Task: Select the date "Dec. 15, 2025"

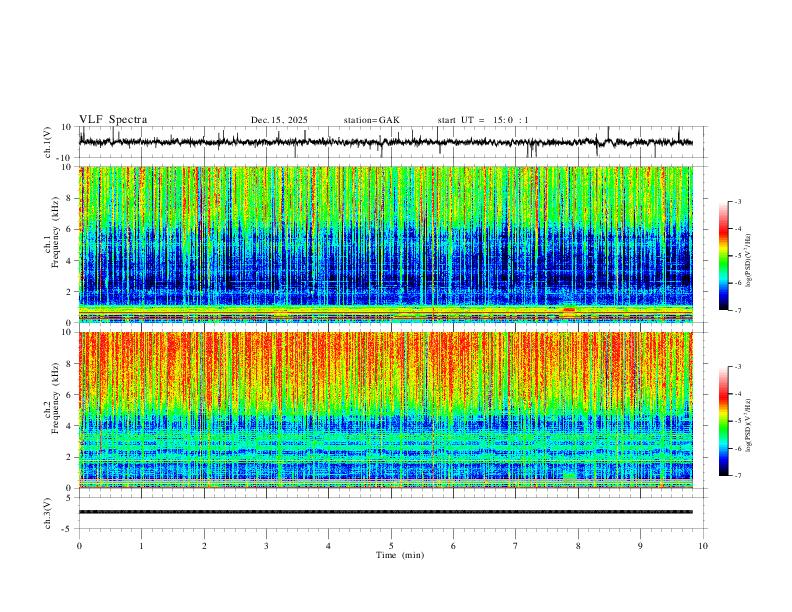Action: (x=279, y=120)
